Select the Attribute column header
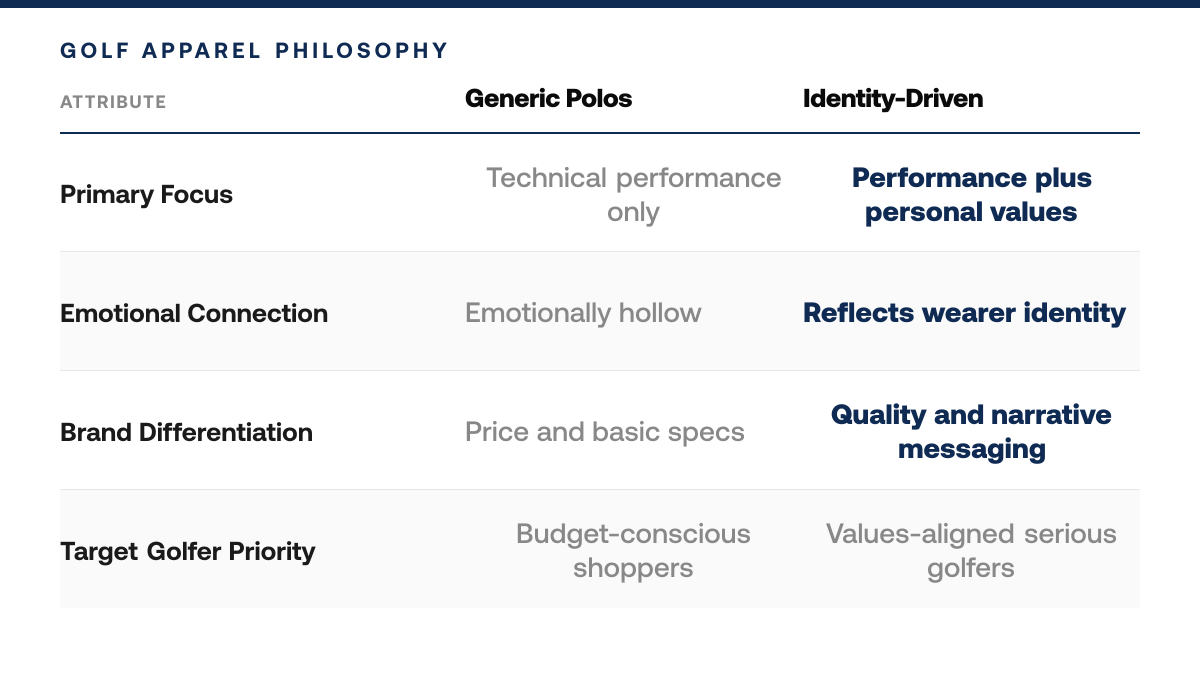The width and height of the screenshot is (1200, 675). point(113,102)
